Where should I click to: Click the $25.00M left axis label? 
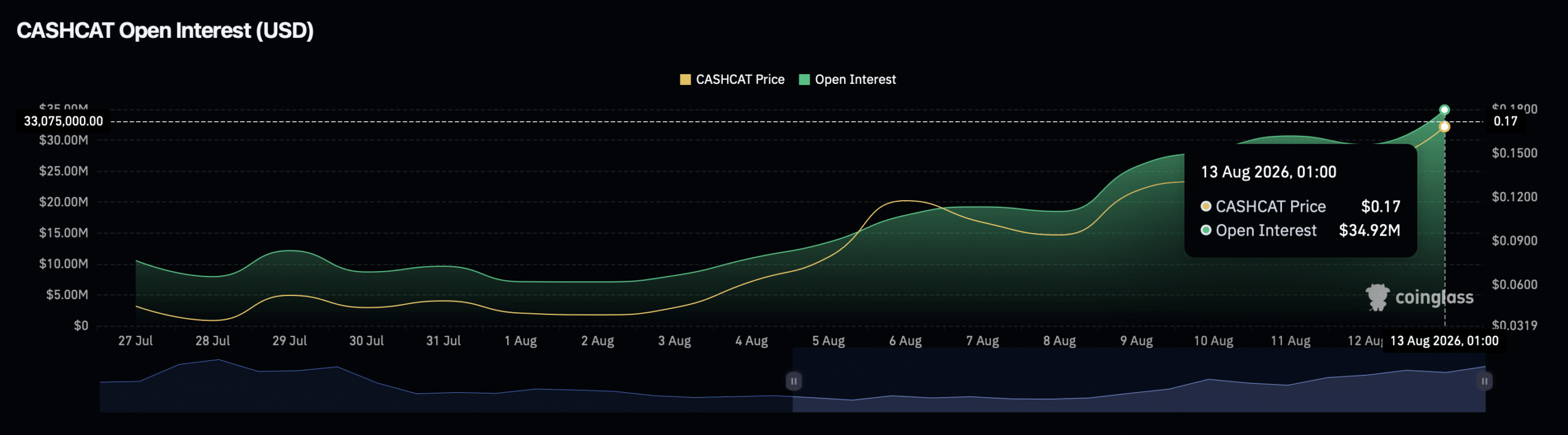coord(64,171)
